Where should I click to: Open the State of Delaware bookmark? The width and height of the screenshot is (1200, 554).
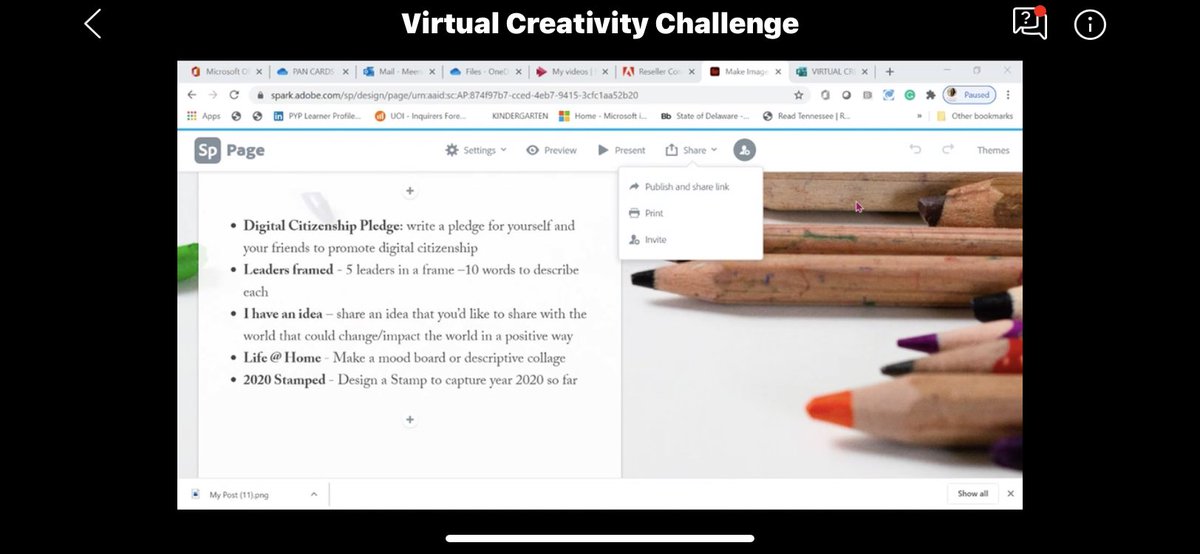(706, 116)
